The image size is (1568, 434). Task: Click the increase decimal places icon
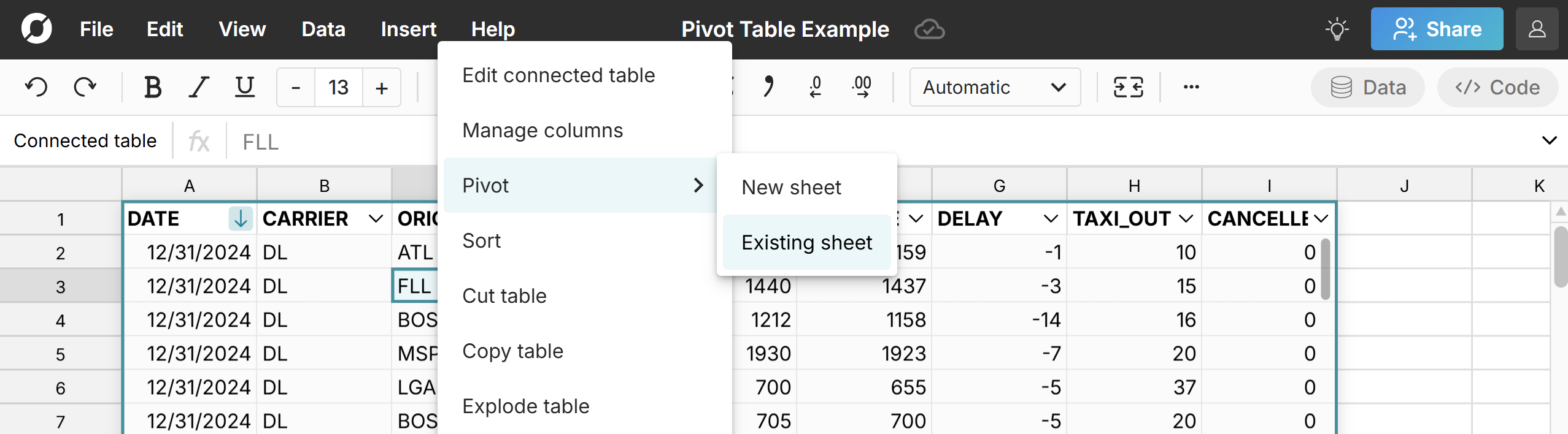coord(862,87)
